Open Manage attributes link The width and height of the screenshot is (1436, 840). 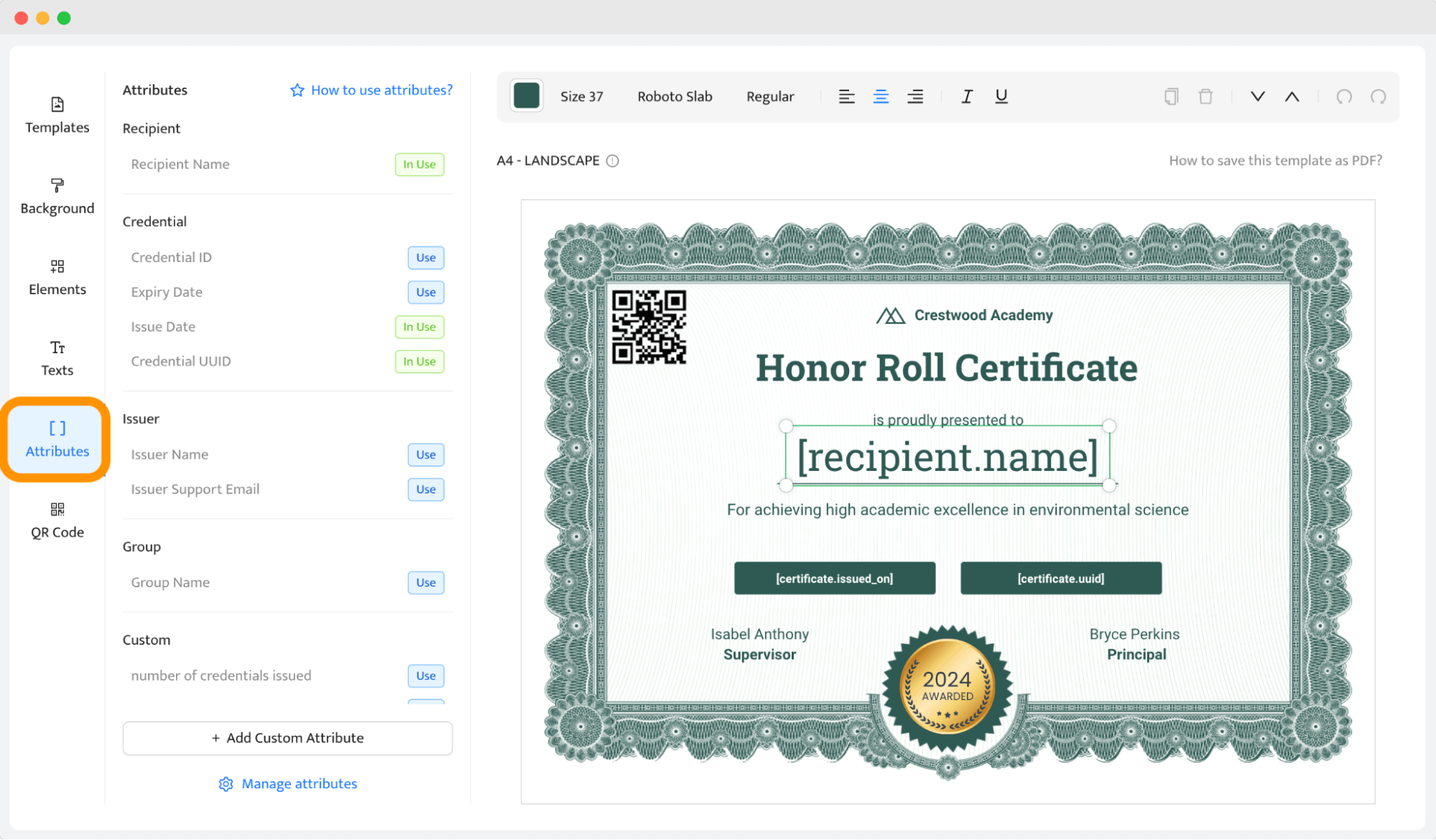287,784
